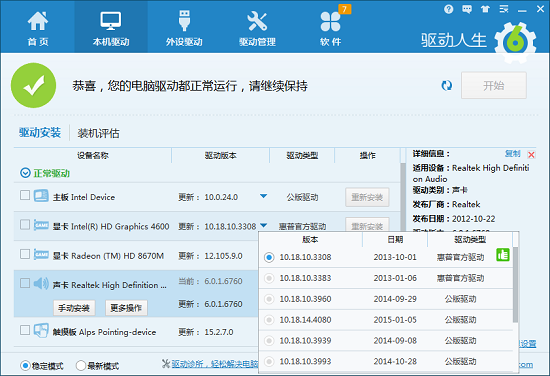Open the feedback chat bubble icon

point(467,9)
